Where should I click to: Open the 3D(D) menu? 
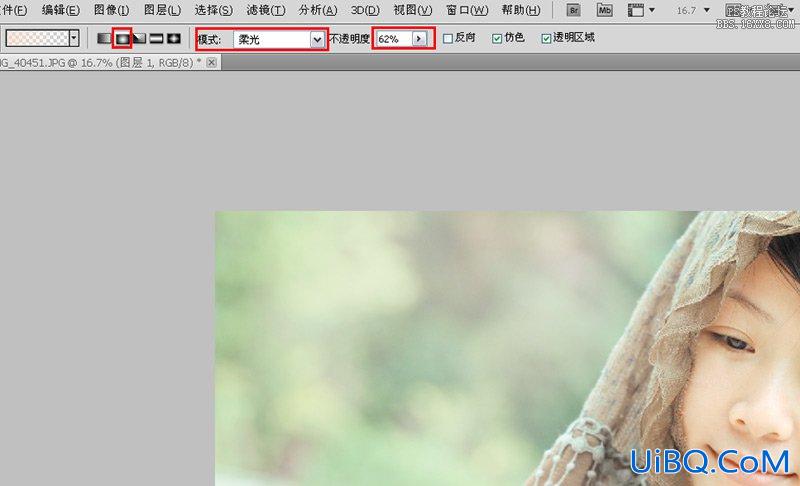[x=365, y=10]
